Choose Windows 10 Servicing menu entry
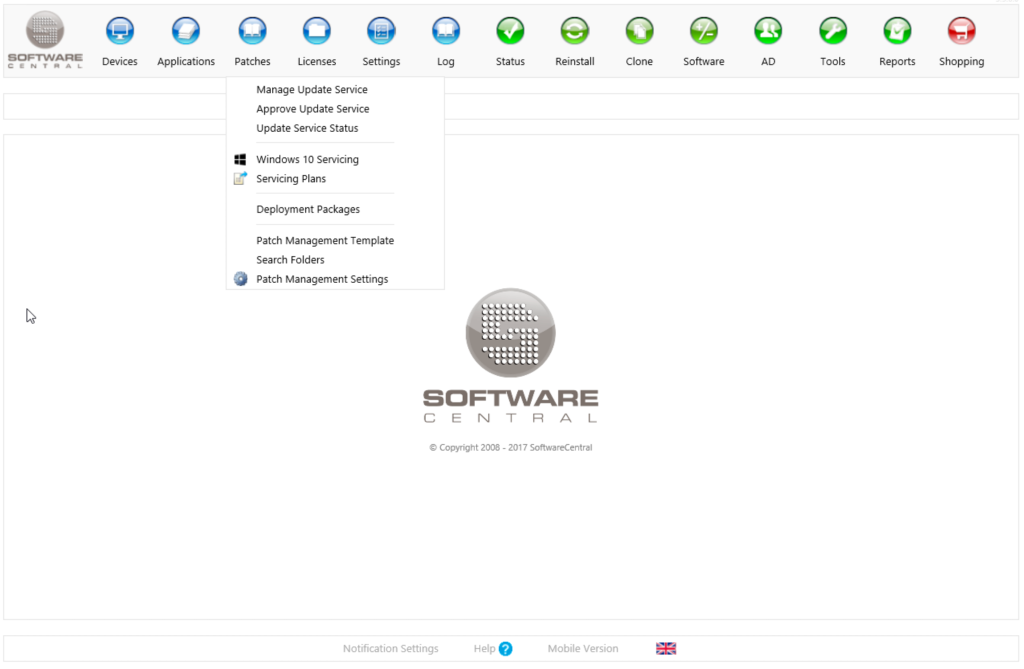Image resolution: width=1024 pixels, height=669 pixels. tap(307, 159)
